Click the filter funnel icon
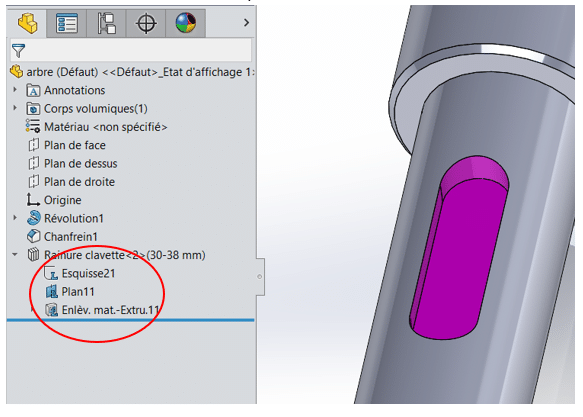The width and height of the screenshot is (583, 417). 18,51
